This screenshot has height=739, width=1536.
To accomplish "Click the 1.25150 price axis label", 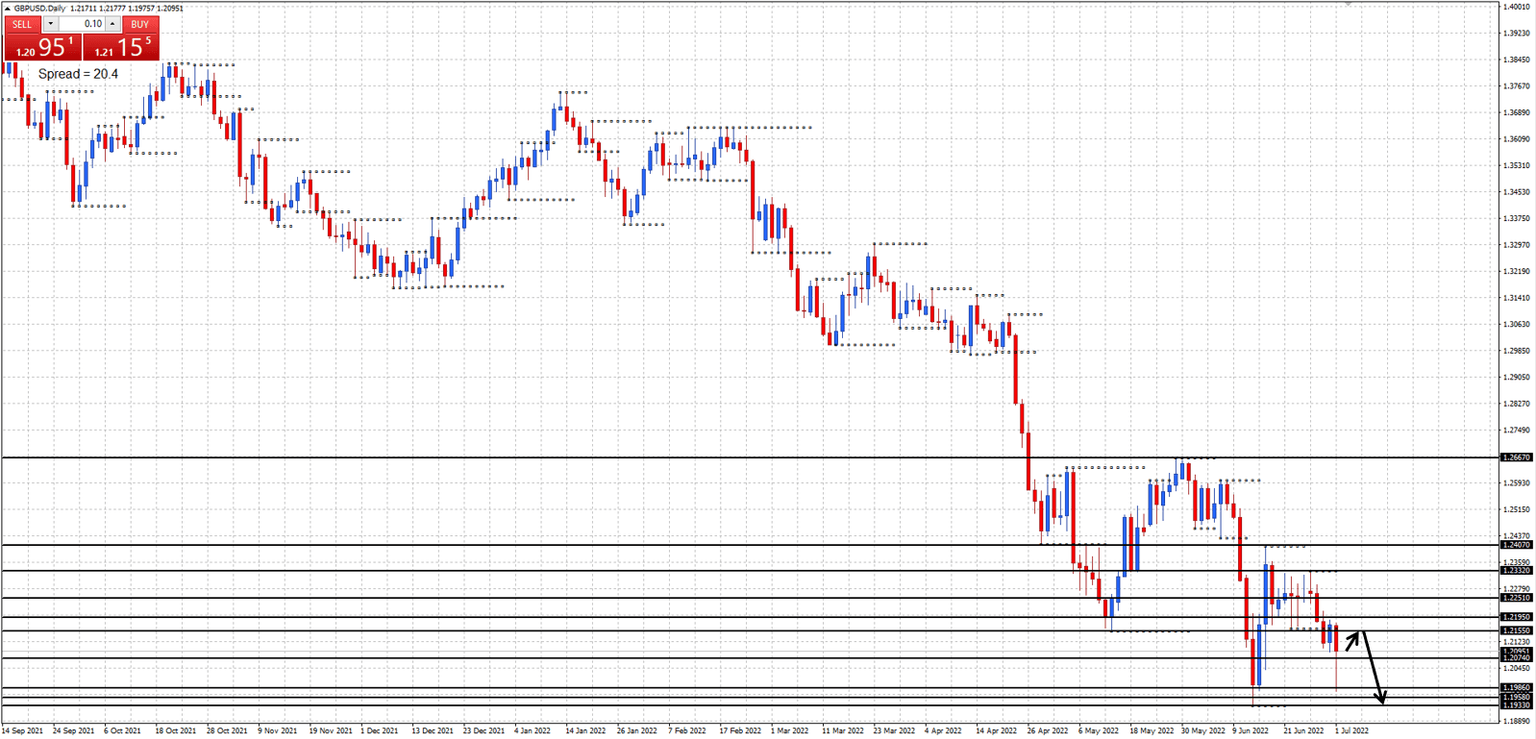I will (1518, 510).
